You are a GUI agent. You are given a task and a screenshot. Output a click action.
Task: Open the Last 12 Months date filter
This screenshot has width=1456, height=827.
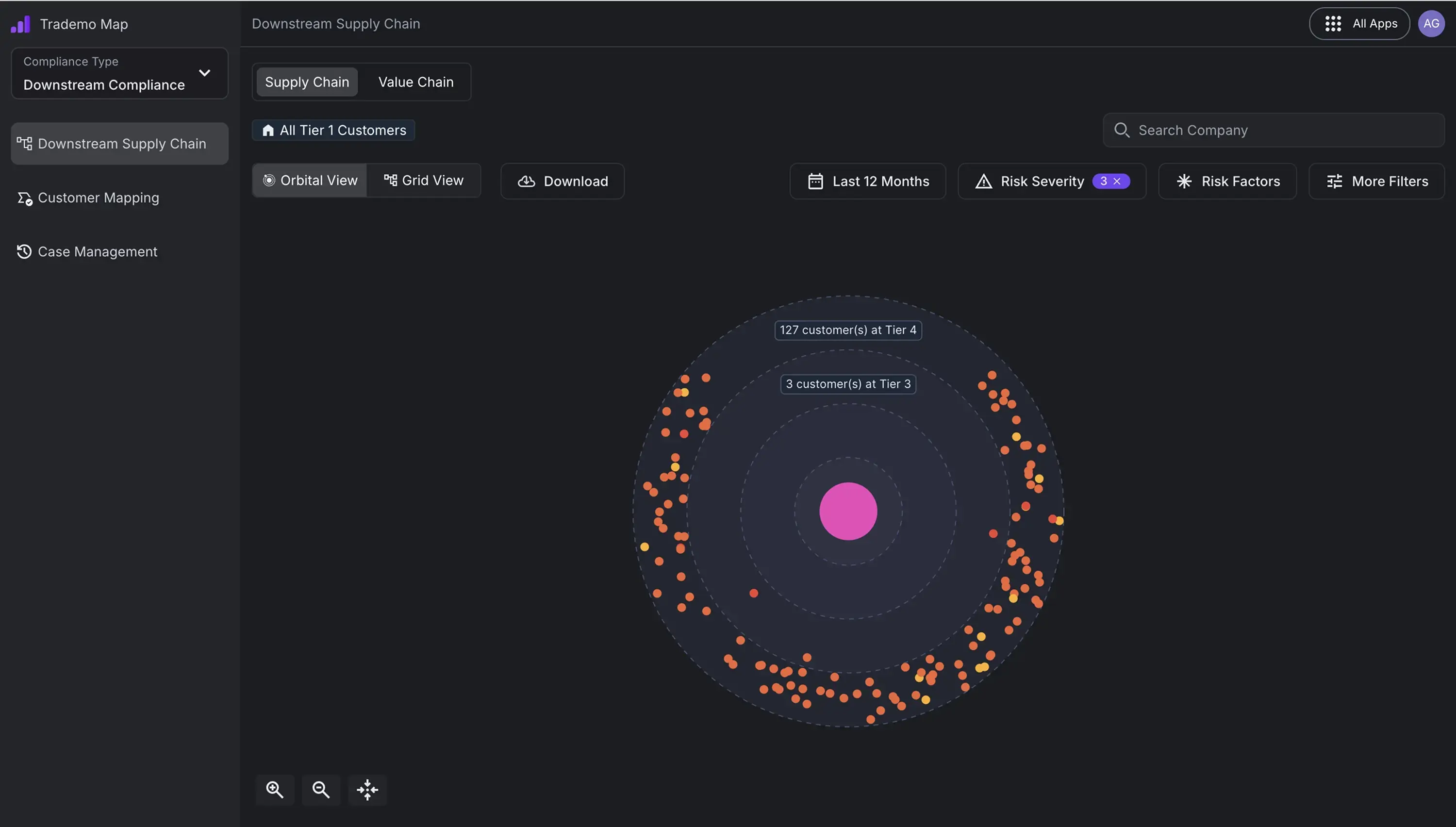(x=868, y=181)
